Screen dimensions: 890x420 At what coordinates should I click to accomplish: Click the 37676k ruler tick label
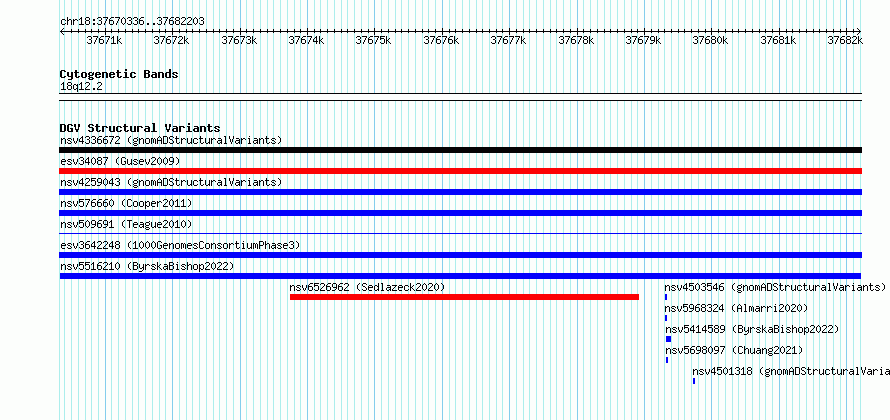point(441,40)
